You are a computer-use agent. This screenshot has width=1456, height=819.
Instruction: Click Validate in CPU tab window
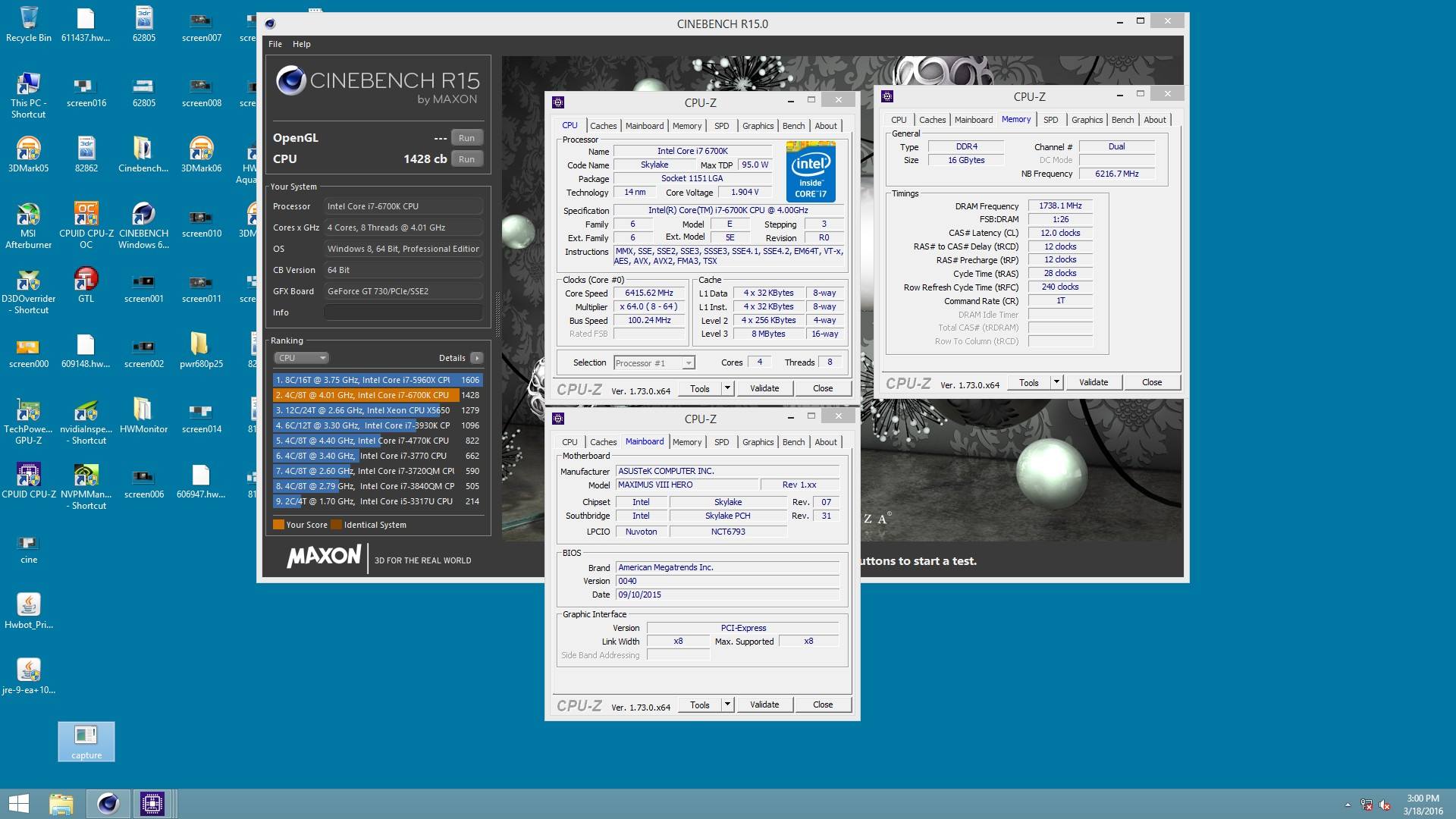coord(764,388)
